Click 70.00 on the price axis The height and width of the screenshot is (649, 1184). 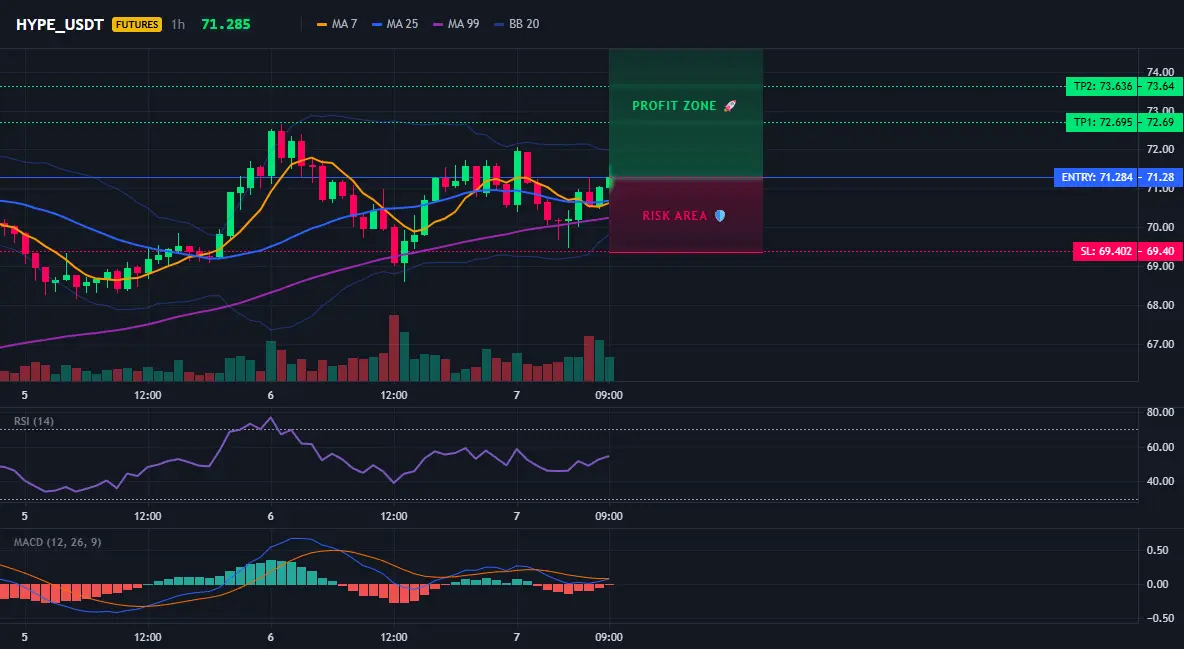coord(1160,227)
